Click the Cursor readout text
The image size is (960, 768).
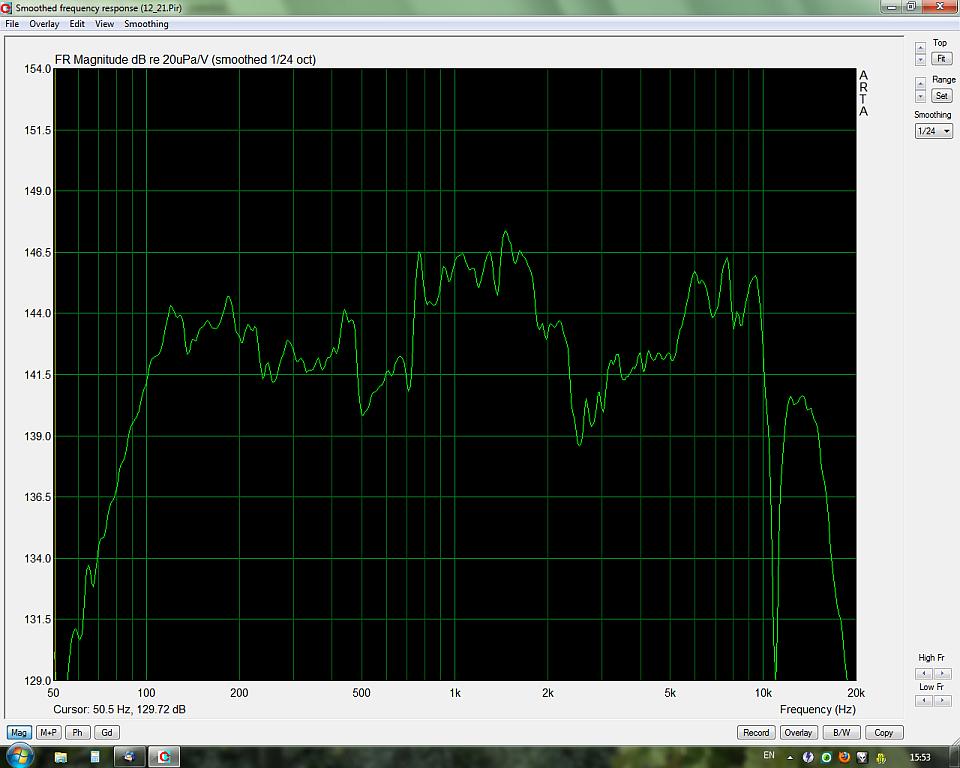(119, 709)
